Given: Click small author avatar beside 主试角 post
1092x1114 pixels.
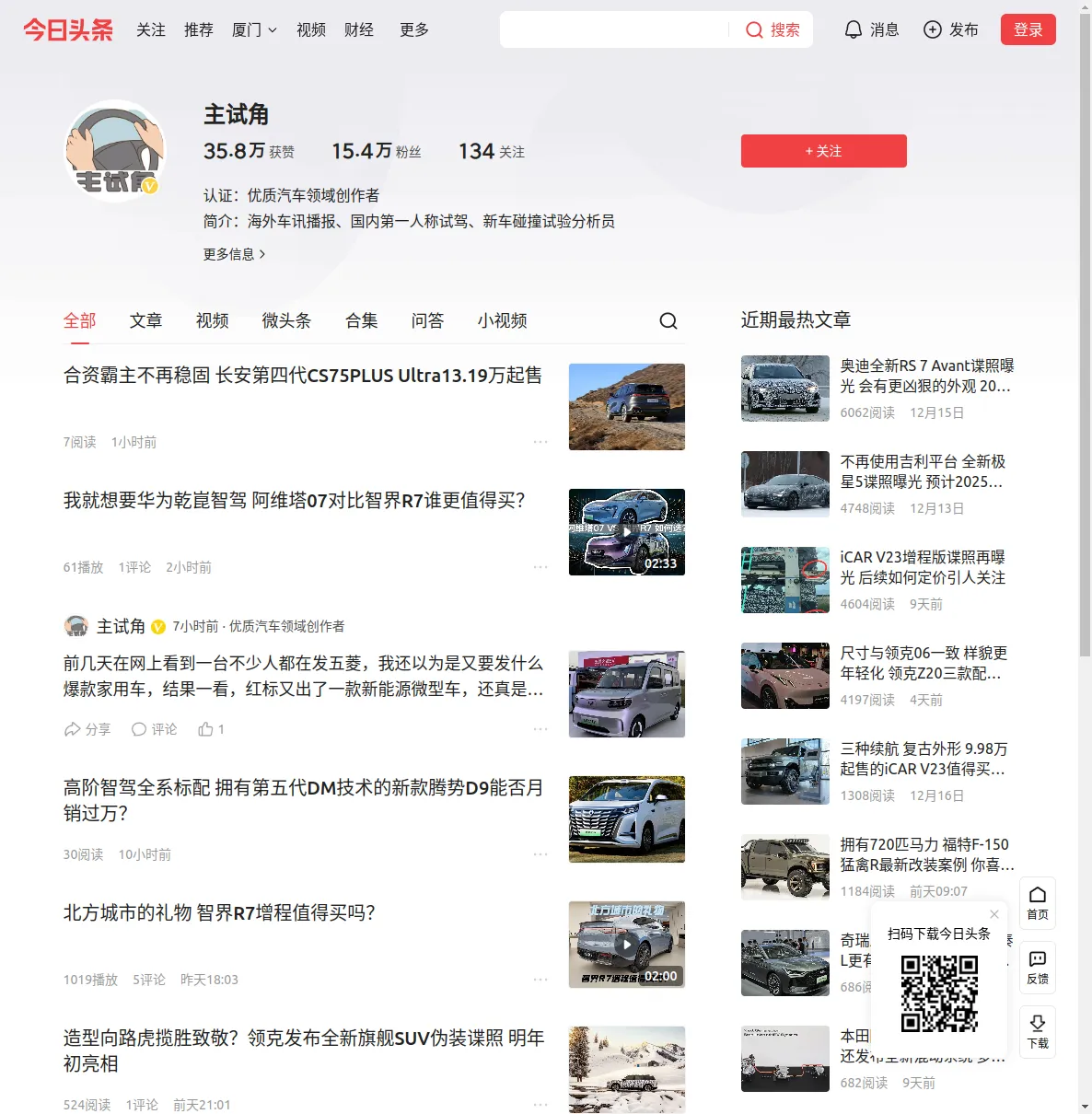Looking at the screenshot, I should pyautogui.click(x=76, y=626).
